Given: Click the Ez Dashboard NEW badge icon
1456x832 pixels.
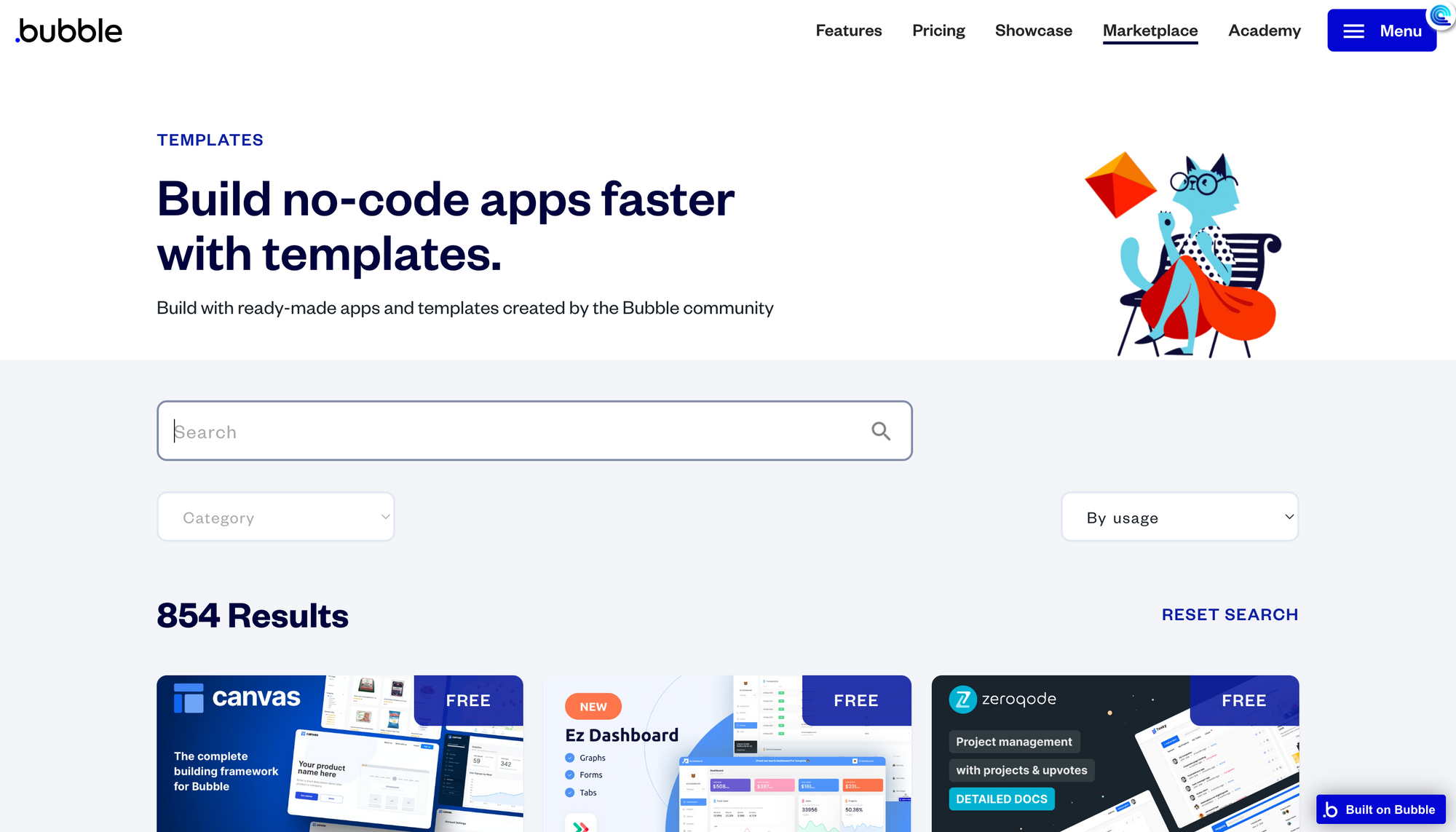Looking at the screenshot, I should tap(591, 707).
